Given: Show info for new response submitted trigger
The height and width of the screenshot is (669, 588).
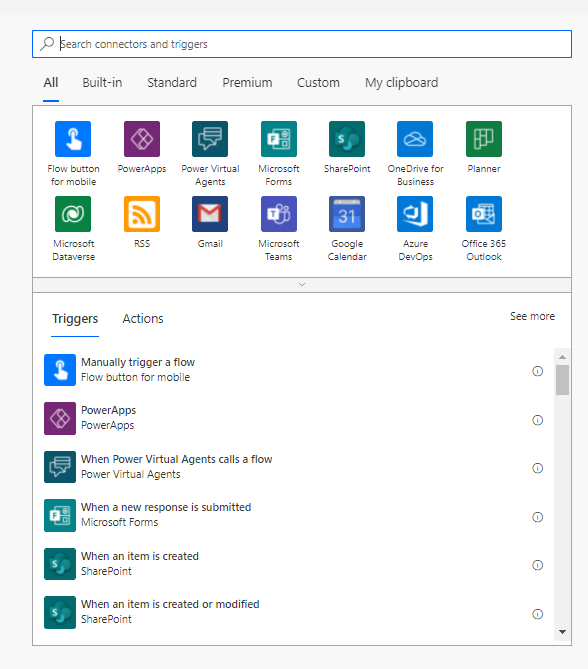Looking at the screenshot, I should click(x=538, y=517).
